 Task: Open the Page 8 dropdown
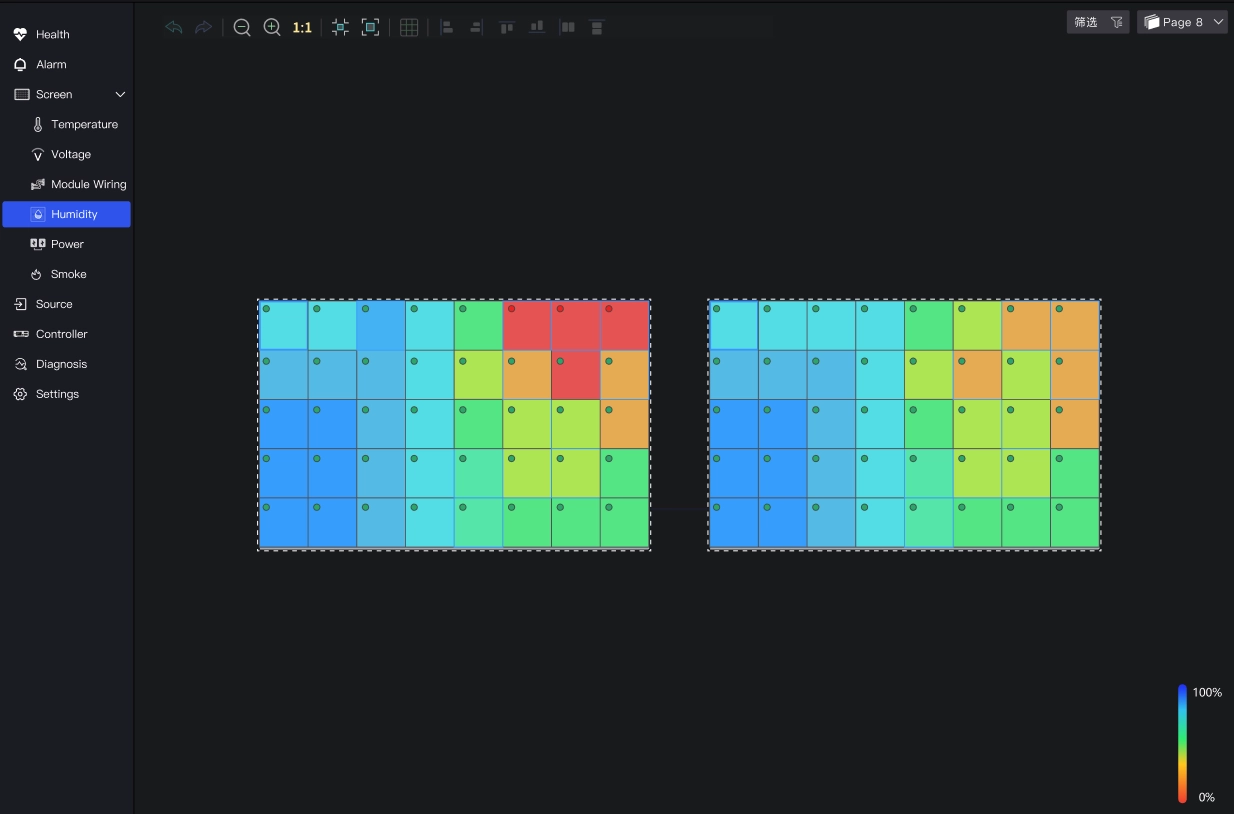coord(1182,22)
